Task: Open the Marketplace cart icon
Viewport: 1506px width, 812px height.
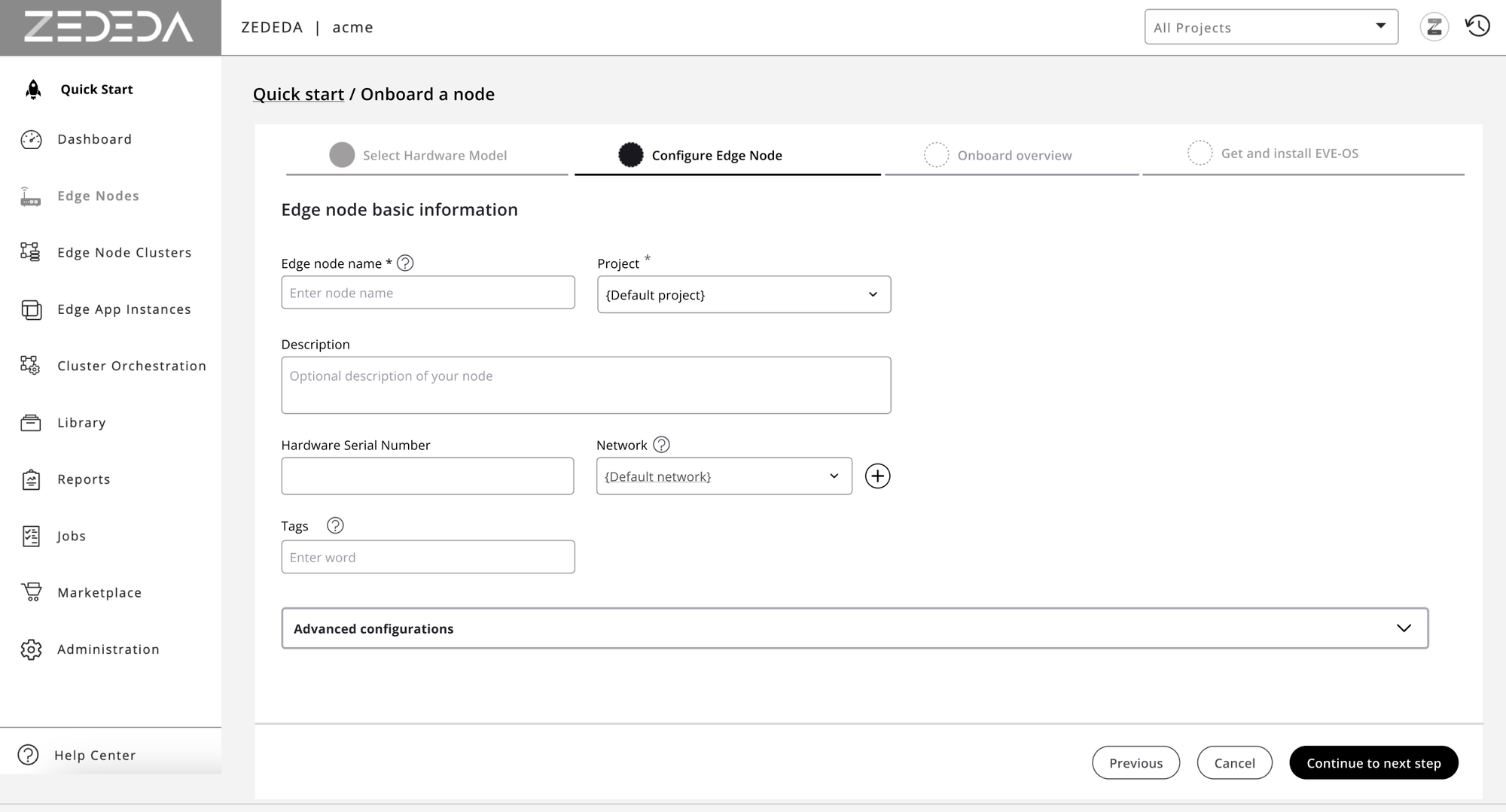Action: point(31,592)
